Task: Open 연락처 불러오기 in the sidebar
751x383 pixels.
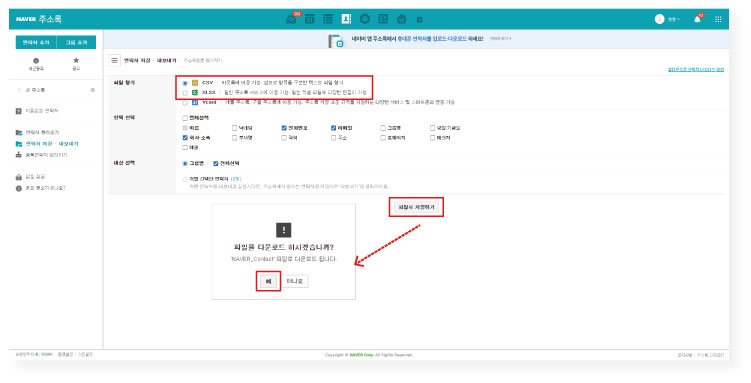Action: pos(37,132)
